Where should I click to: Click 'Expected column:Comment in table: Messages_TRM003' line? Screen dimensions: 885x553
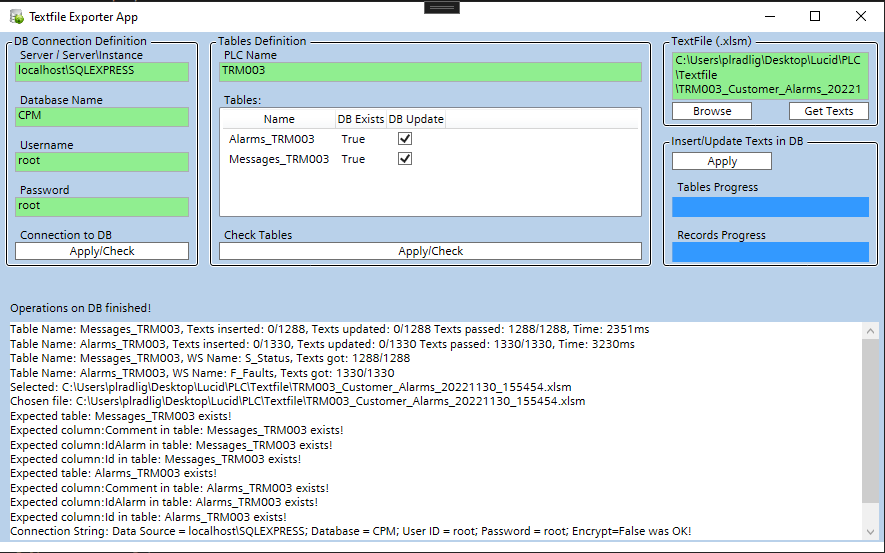(177, 430)
